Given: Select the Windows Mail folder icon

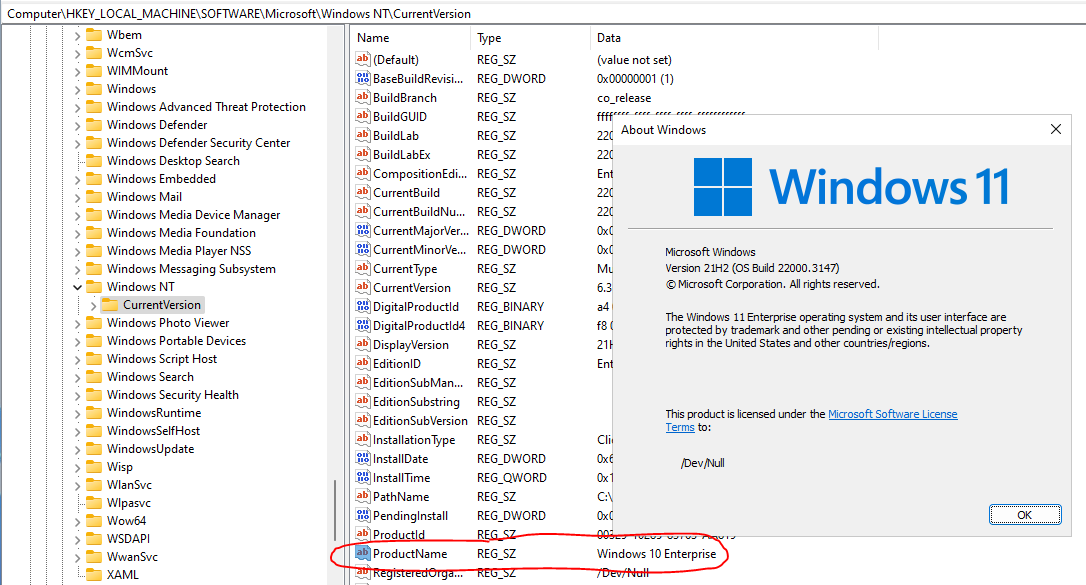Looking at the screenshot, I should click(94, 197).
